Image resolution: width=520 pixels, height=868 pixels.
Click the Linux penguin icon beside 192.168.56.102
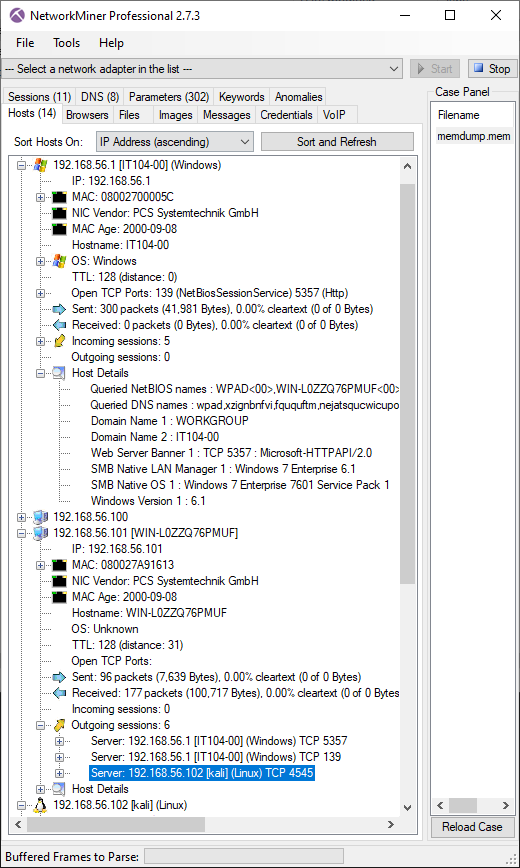point(40,805)
